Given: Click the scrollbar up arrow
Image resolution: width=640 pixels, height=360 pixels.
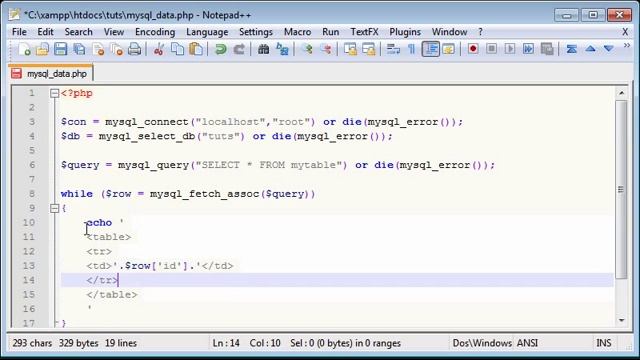Looking at the screenshot, I should pyautogui.click(x=621, y=93).
